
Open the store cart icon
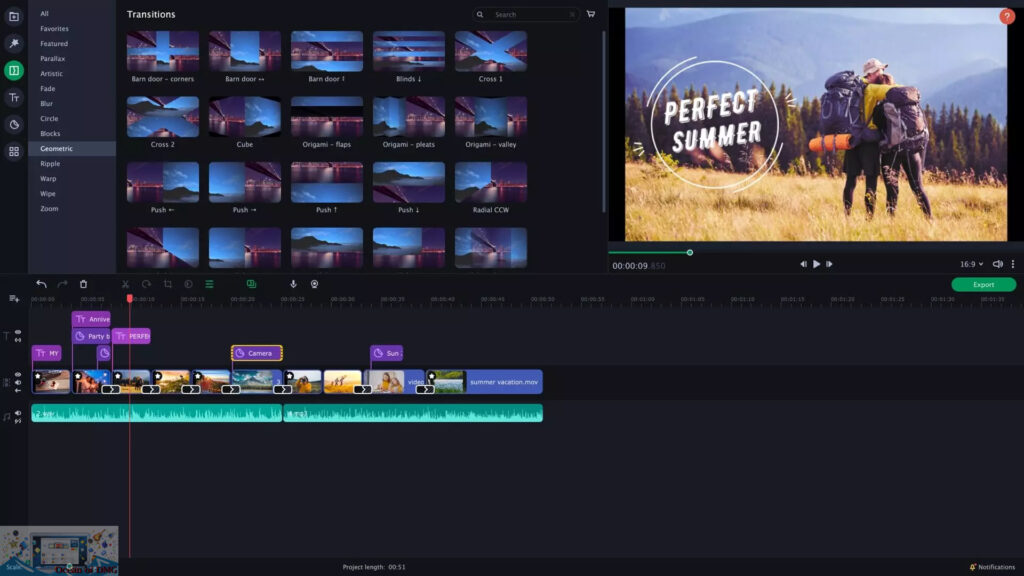pyautogui.click(x=590, y=14)
